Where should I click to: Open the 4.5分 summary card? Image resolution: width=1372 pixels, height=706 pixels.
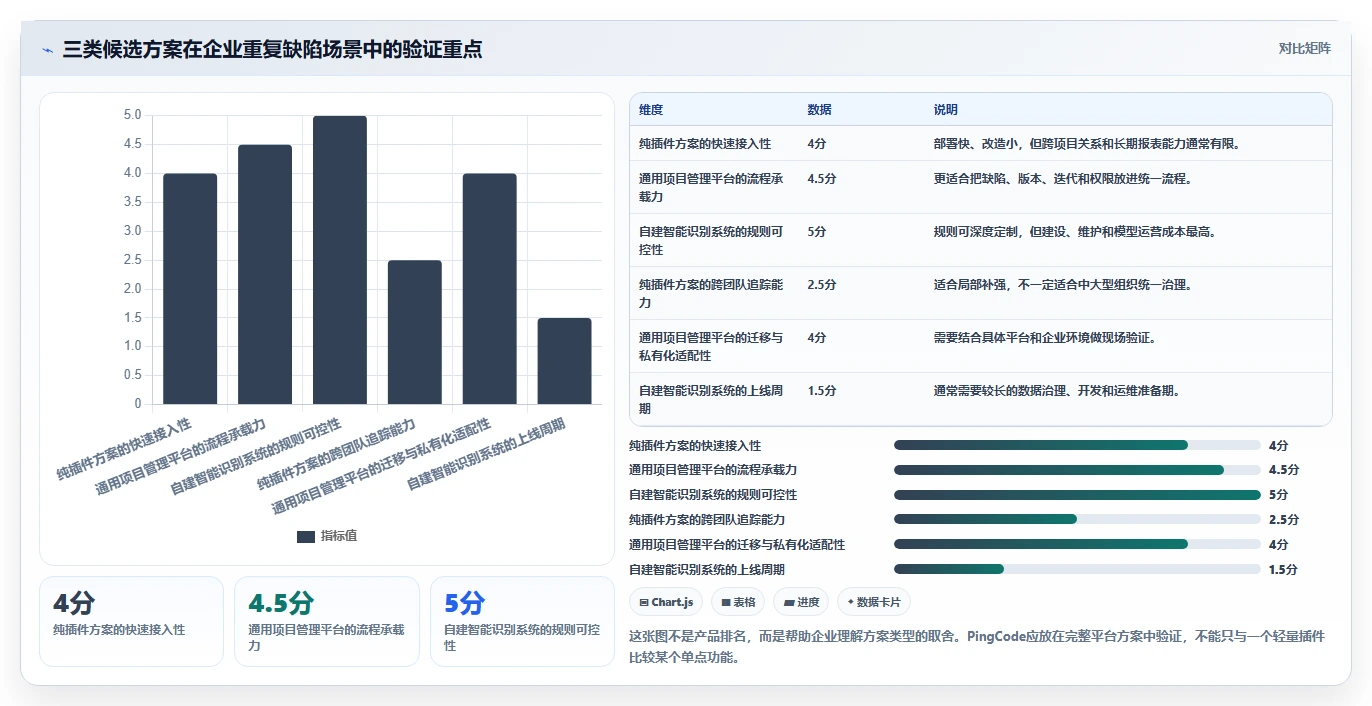tap(327, 621)
